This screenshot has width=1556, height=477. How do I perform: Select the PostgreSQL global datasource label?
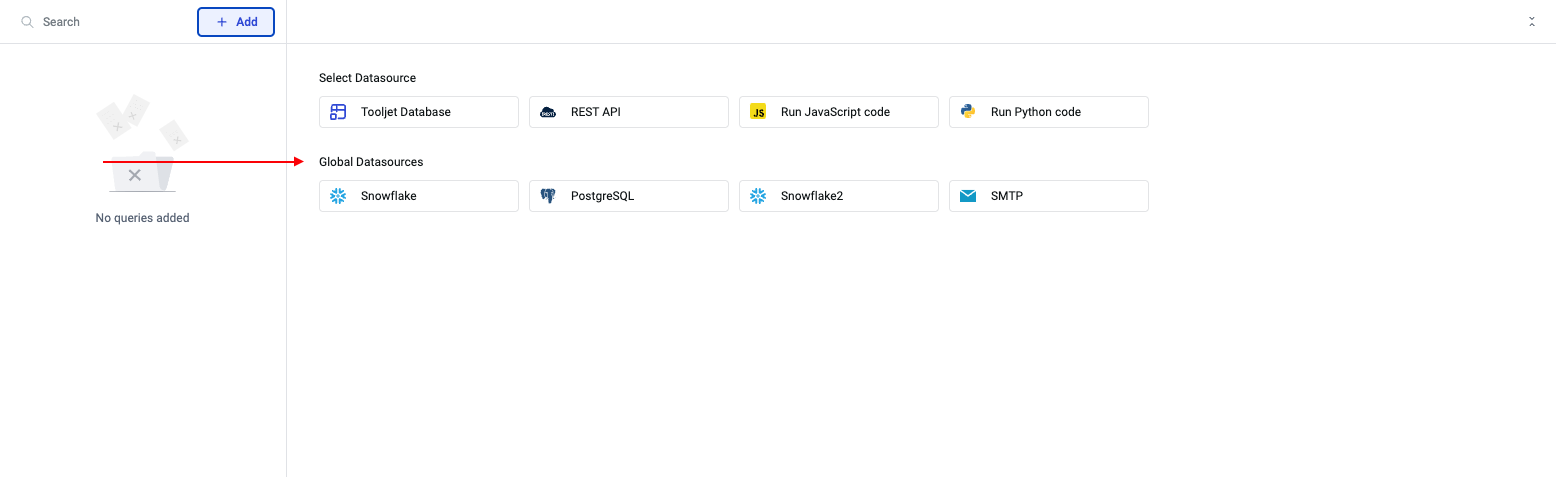[602, 196]
